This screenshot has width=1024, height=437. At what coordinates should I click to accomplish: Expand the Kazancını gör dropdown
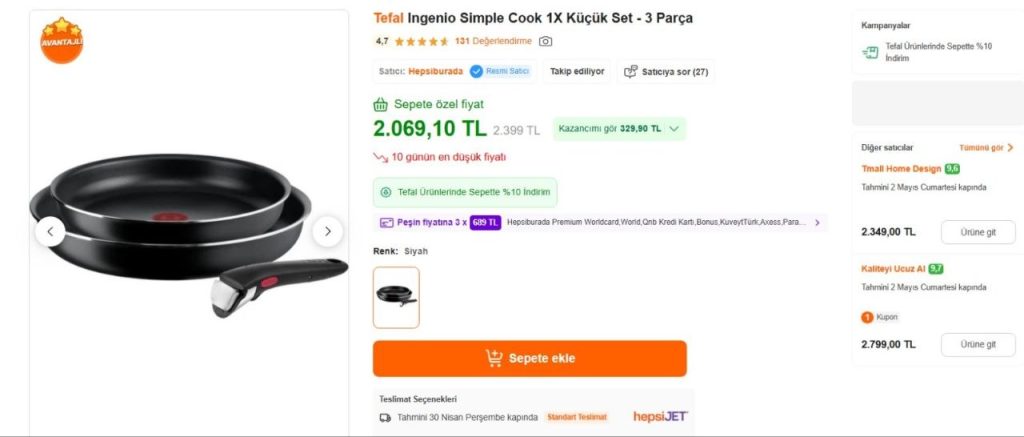675,129
